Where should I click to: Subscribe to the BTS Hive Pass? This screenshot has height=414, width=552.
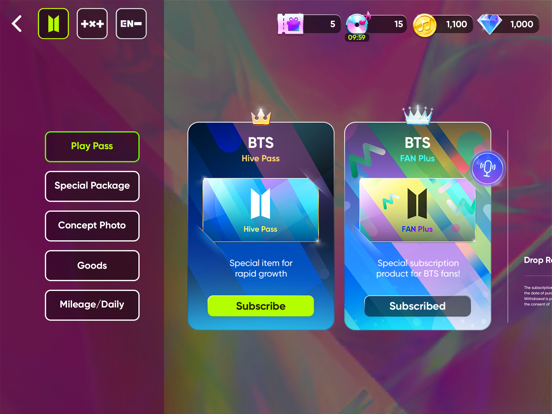(261, 306)
